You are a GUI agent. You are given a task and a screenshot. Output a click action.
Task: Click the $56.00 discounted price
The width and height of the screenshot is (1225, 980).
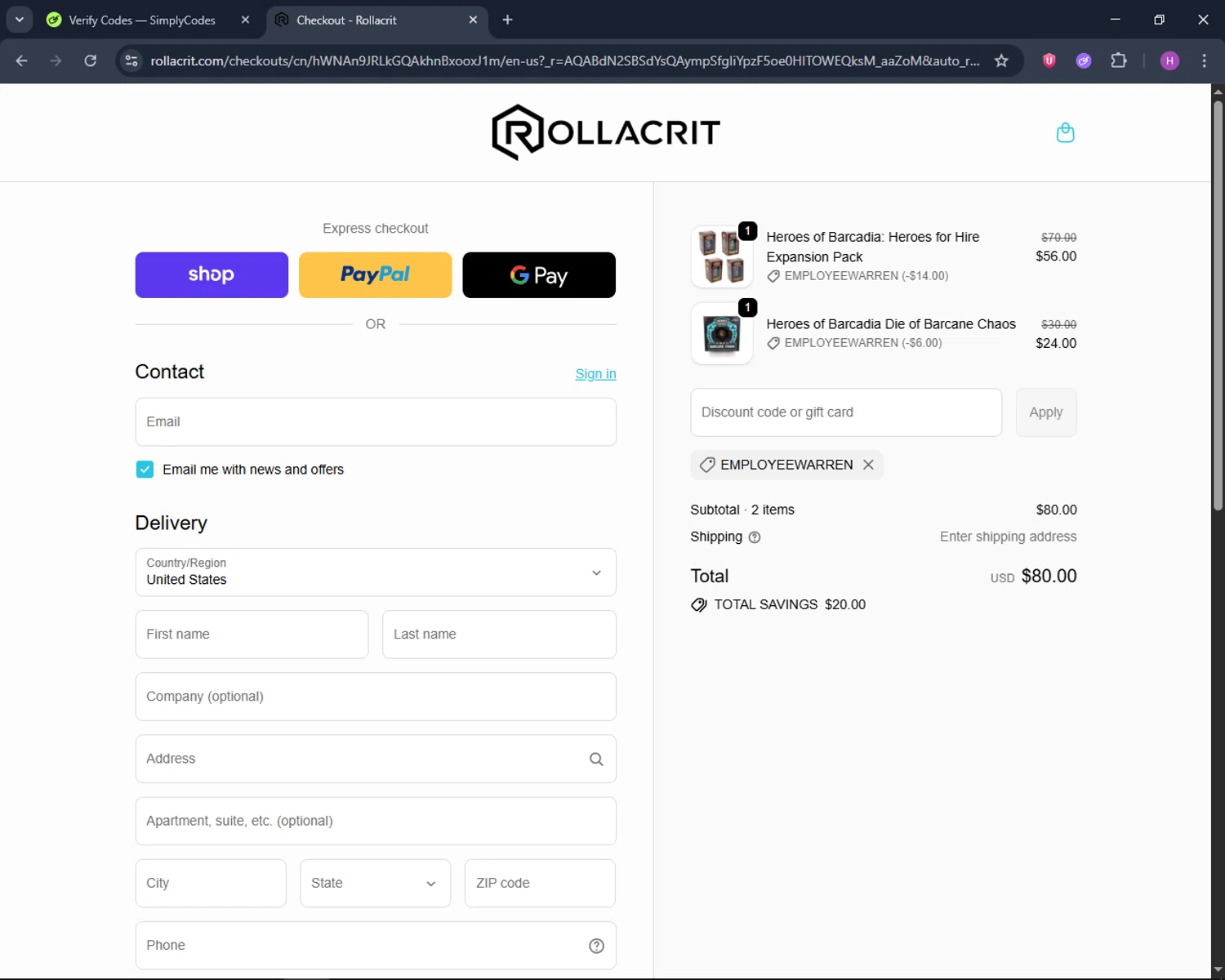1056,256
